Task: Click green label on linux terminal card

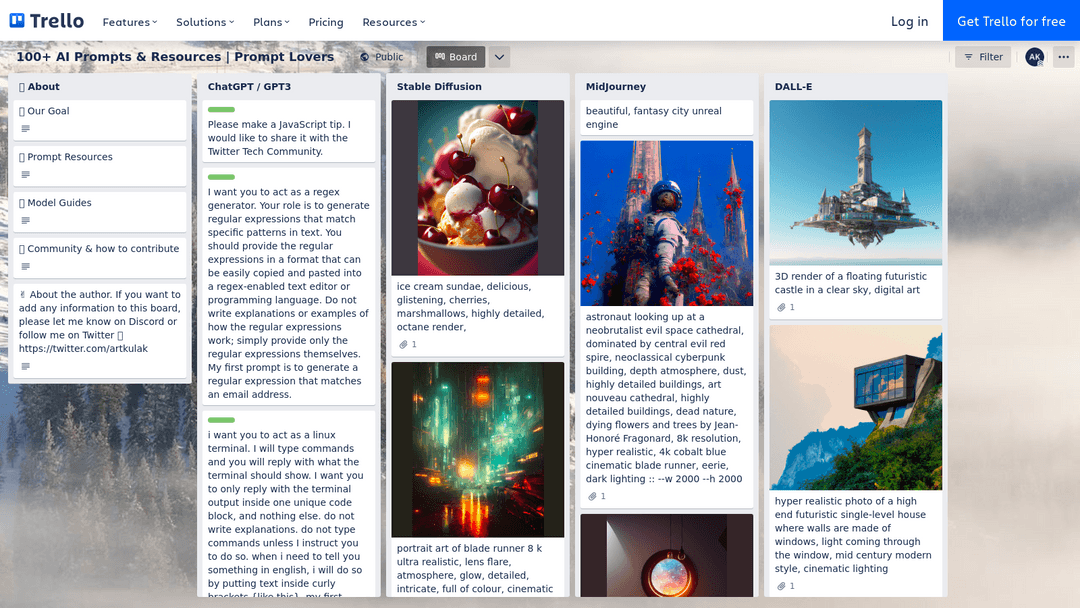Action: [x=221, y=420]
